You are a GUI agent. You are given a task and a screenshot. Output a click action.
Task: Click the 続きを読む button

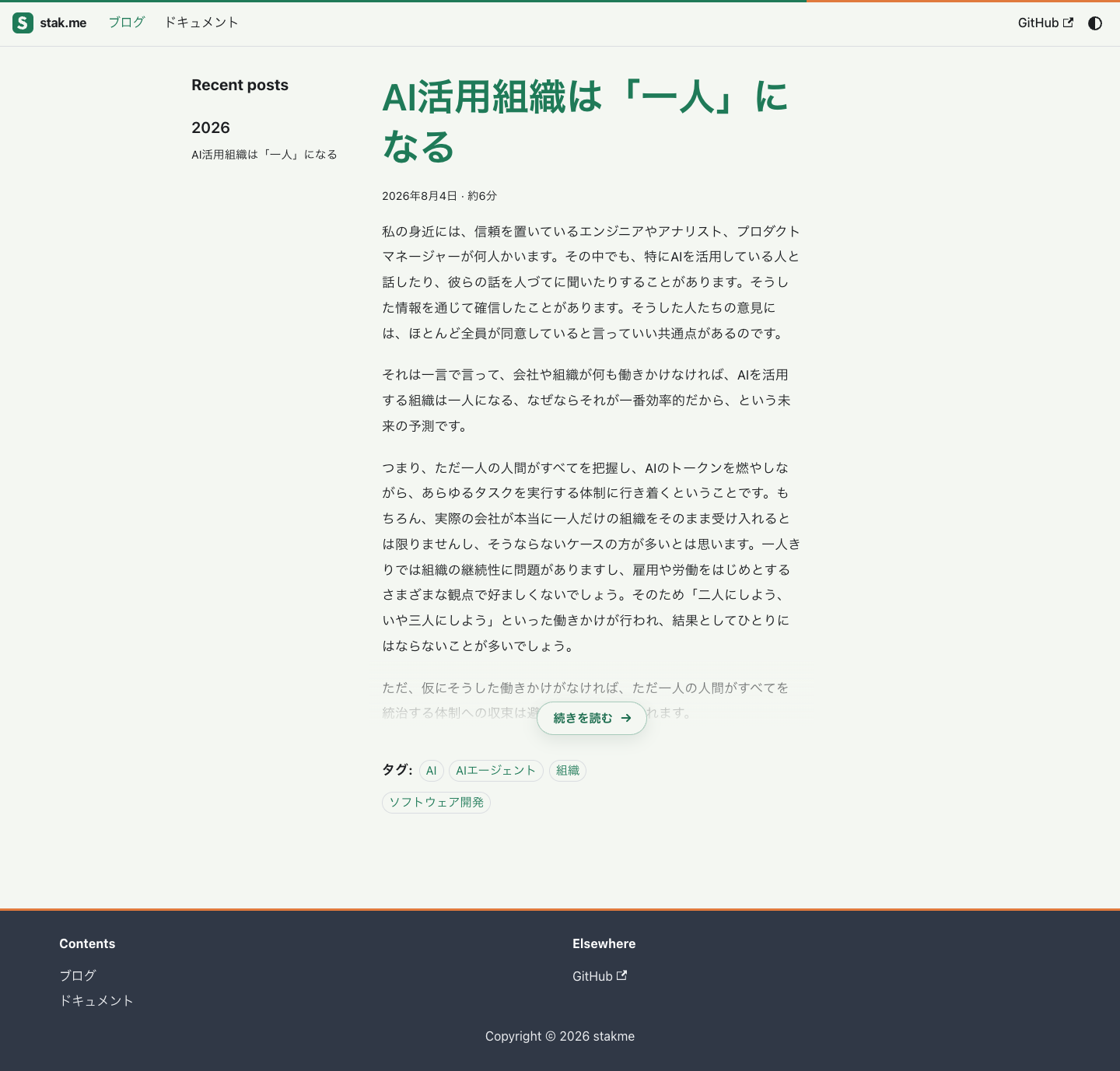pos(592,719)
